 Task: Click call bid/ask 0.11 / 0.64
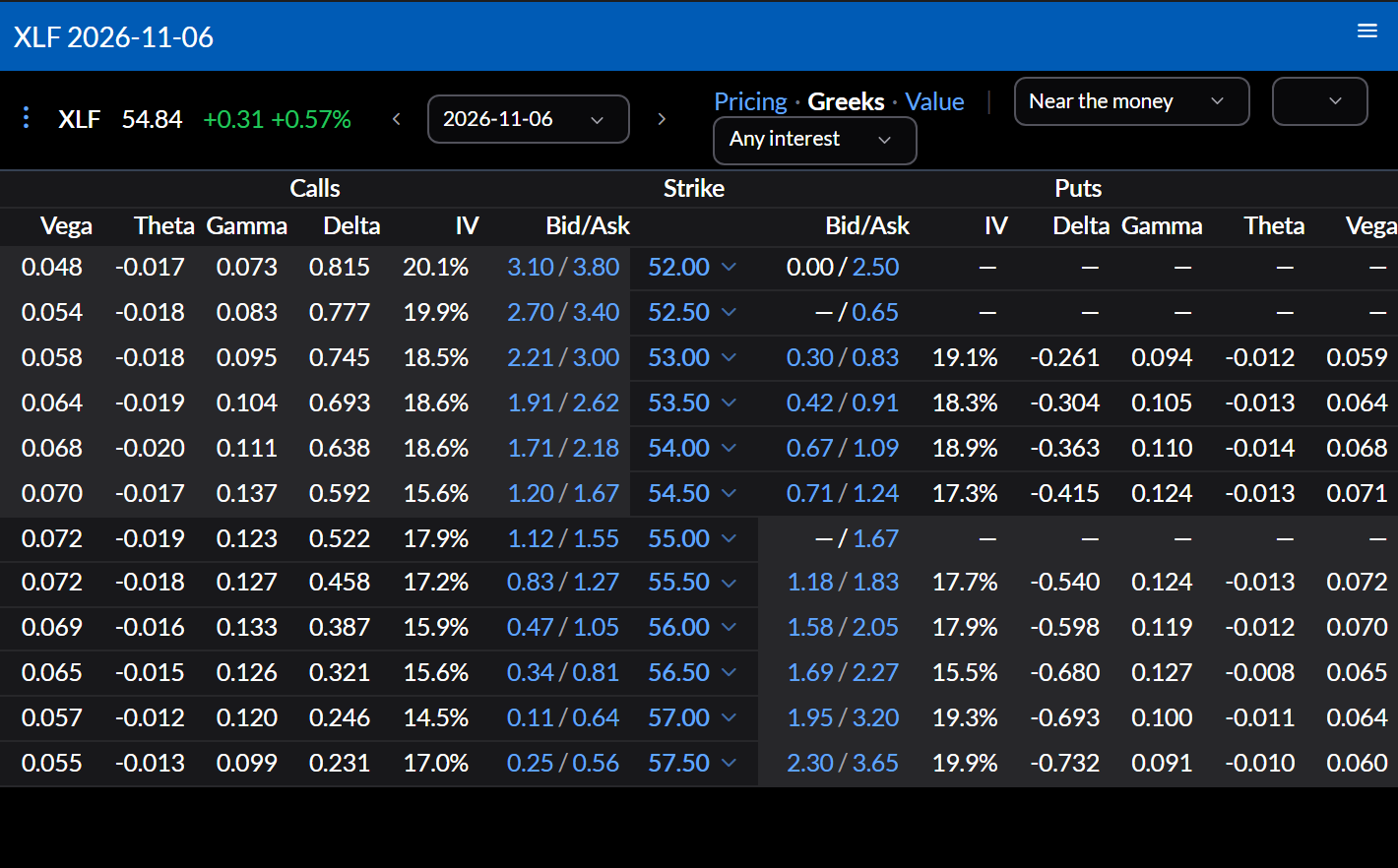[563, 717]
